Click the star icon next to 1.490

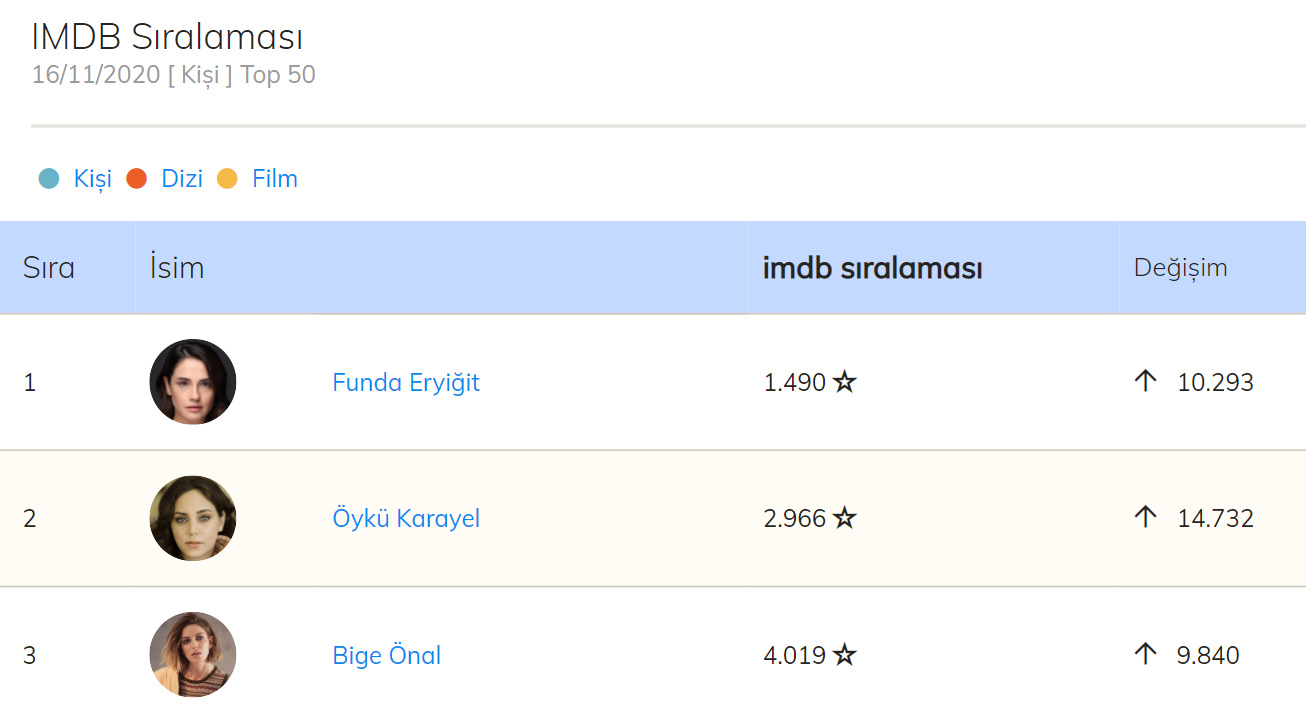[845, 382]
